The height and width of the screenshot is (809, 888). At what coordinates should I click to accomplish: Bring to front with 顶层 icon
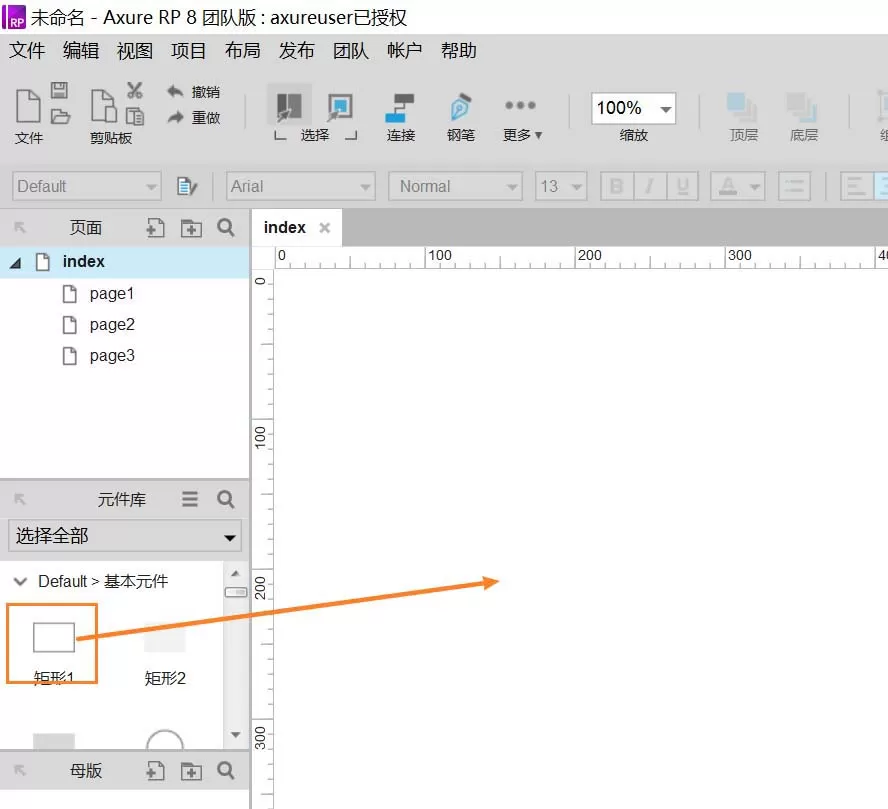pyautogui.click(x=742, y=108)
